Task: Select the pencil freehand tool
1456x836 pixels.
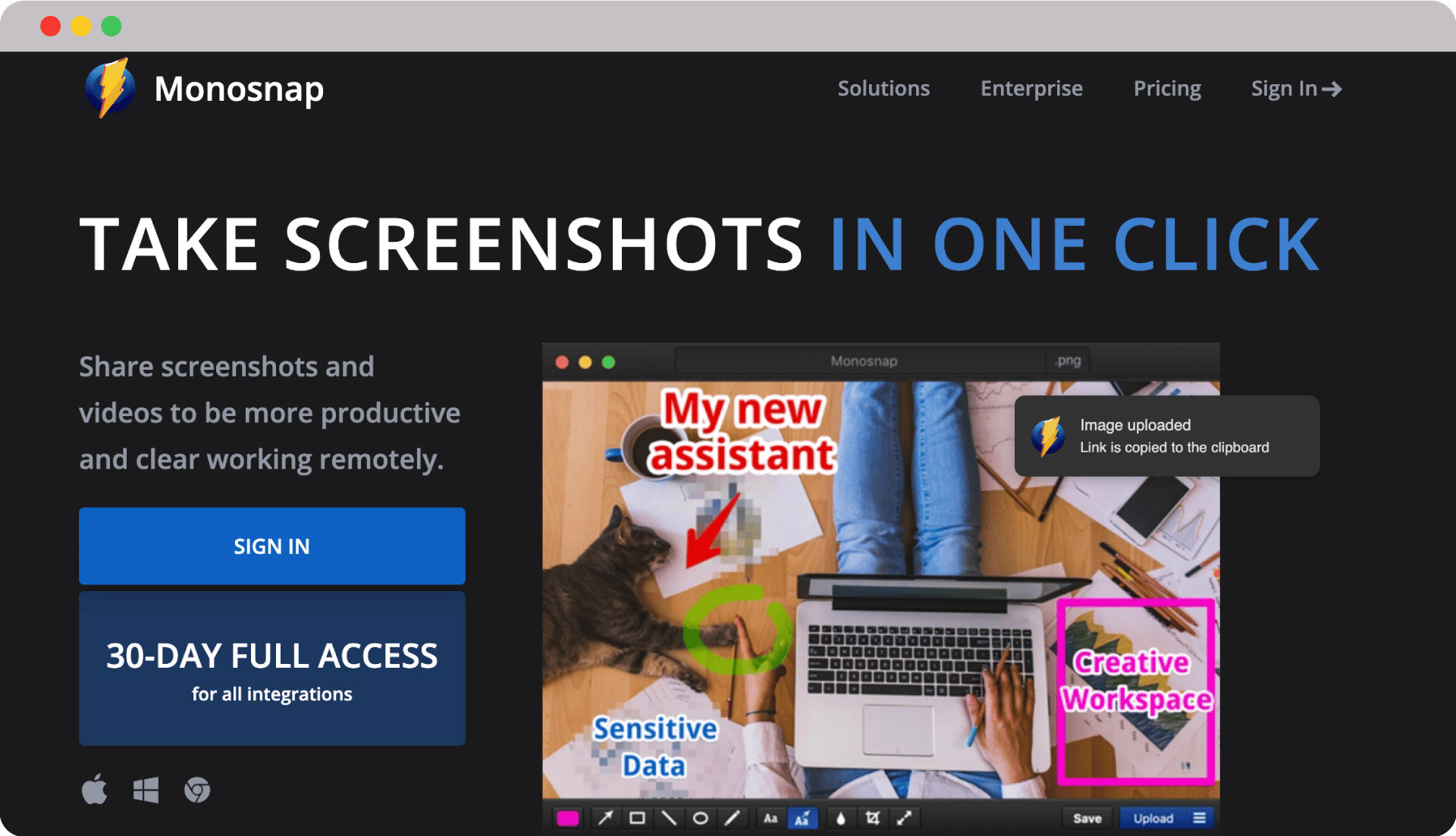Action: tap(732, 818)
